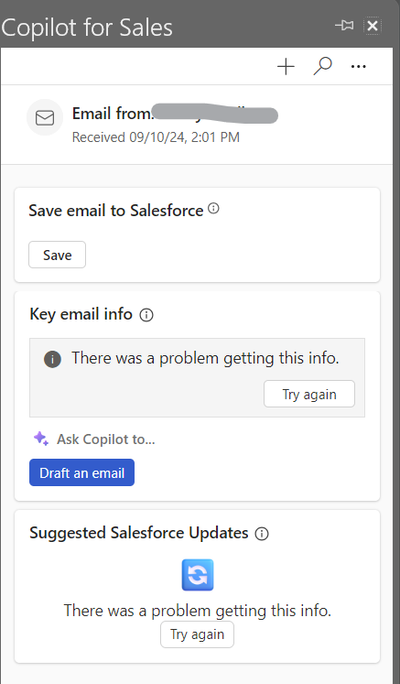This screenshot has width=400, height=684.
Task: Show info for Suggested Salesforce Updates
Action: point(262,534)
